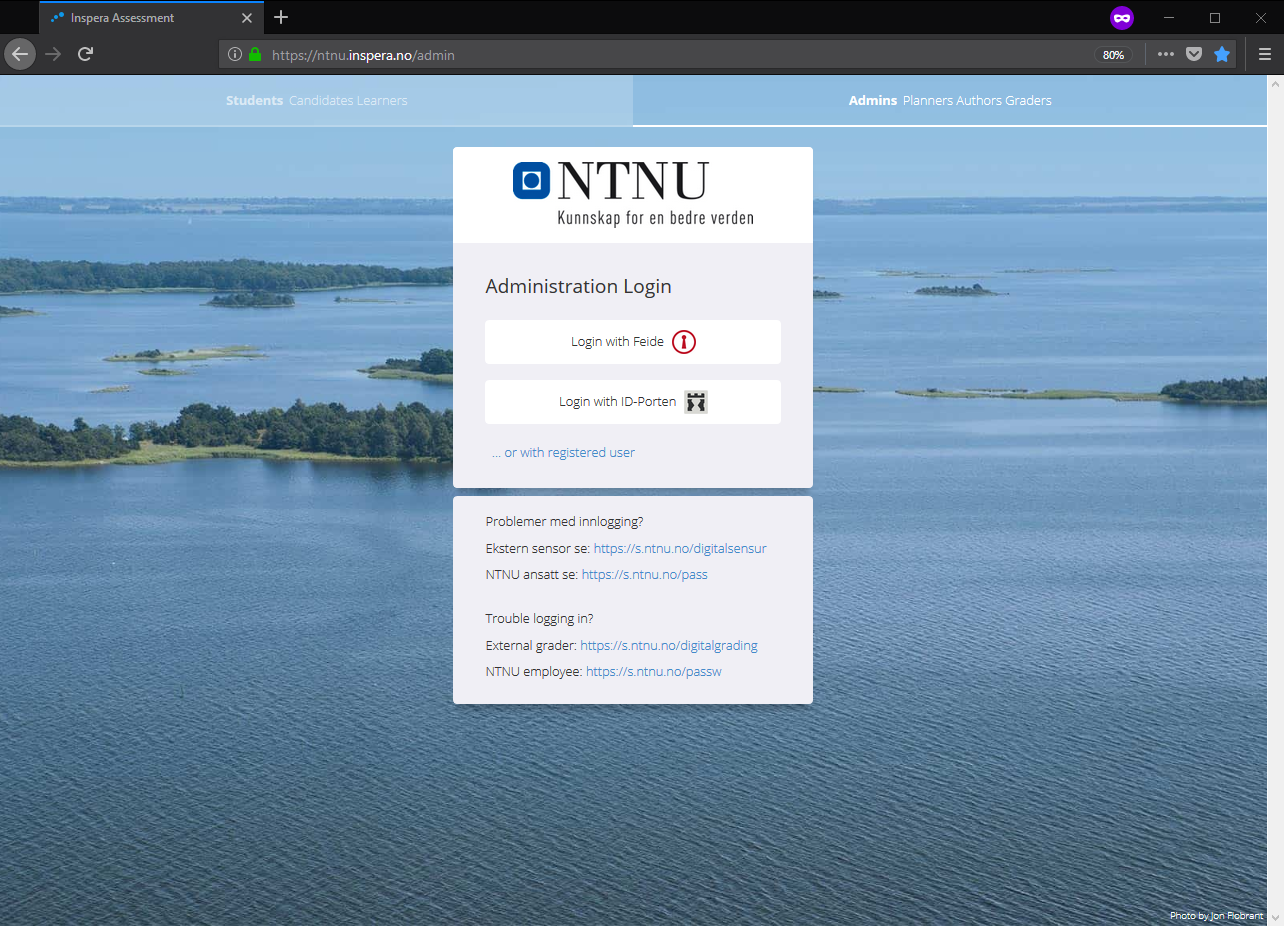
Task: Click 'Kunnskap for en bedre verden' tagline
Action: [655, 217]
